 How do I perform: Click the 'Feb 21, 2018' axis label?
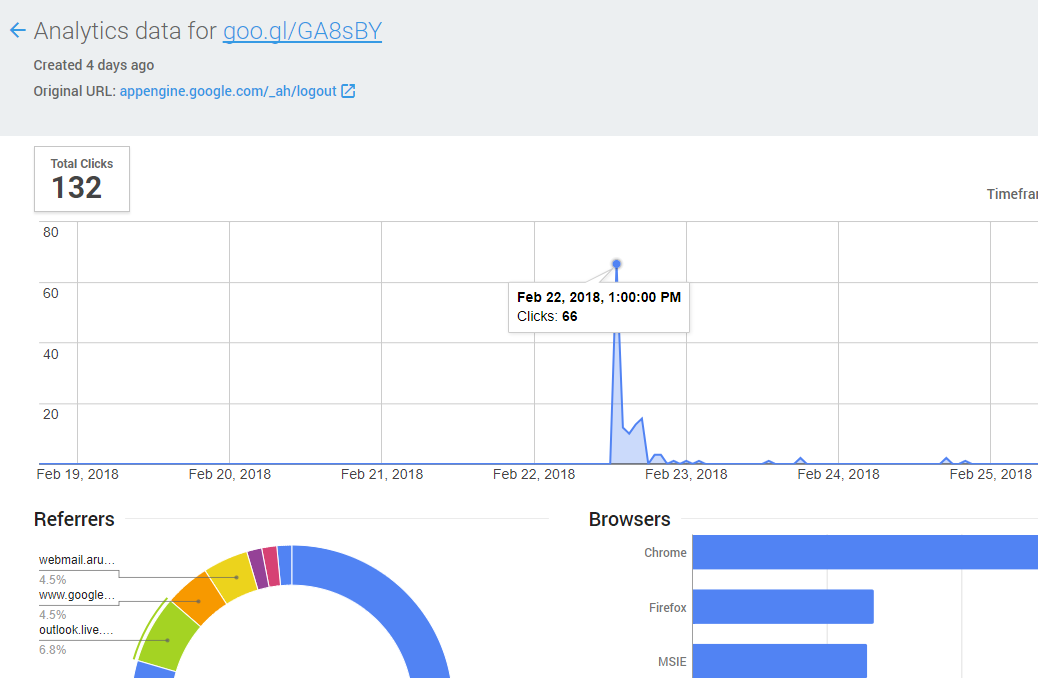pos(382,474)
